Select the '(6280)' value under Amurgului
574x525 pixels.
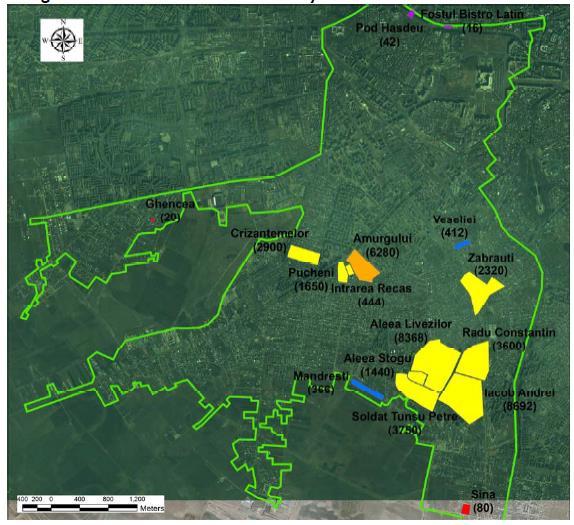click(383, 253)
